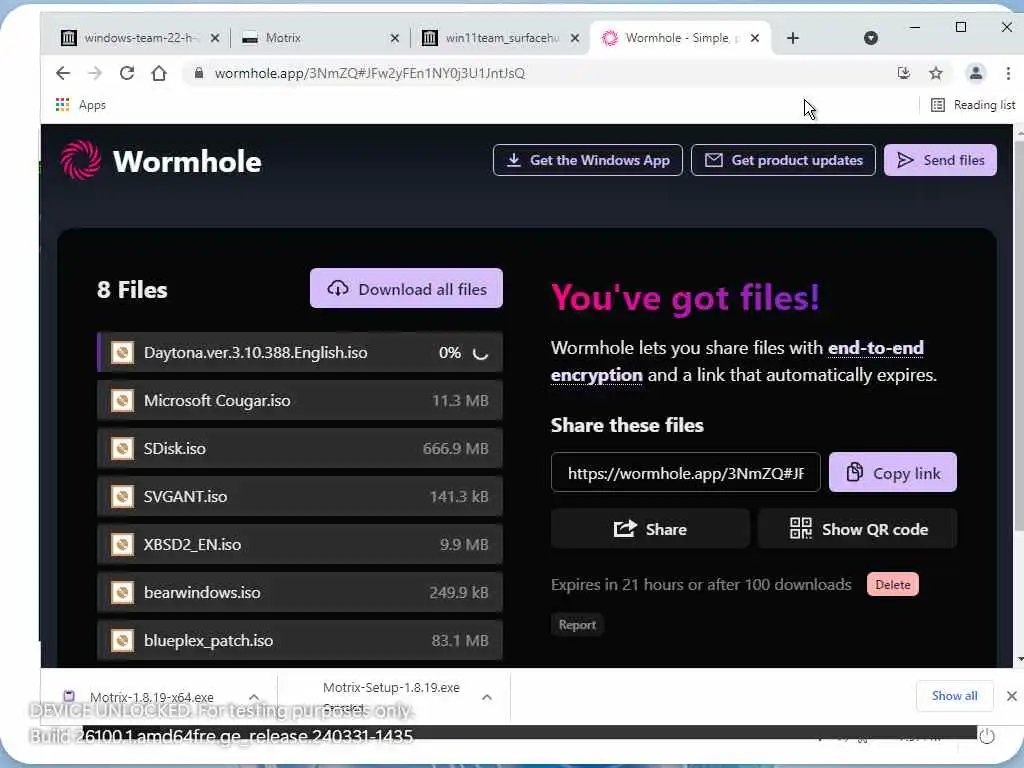Show all downloads
The width and height of the screenshot is (1024, 768).
pos(955,696)
